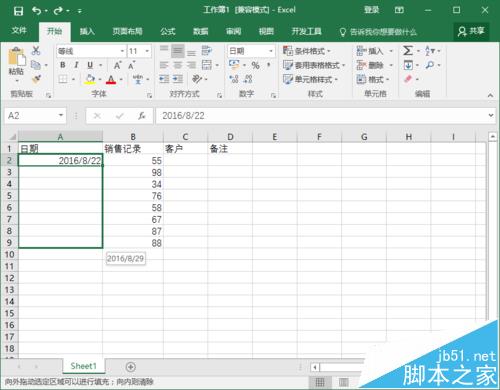Expand the Name Box dropdown arrow
The image size is (500, 390).
(x=61, y=115)
